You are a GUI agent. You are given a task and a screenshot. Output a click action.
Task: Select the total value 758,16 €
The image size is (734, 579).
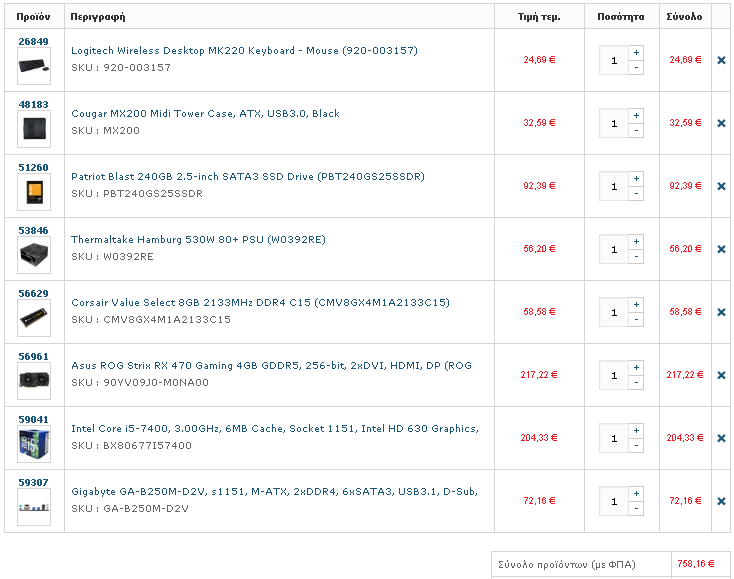tap(696, 564)
